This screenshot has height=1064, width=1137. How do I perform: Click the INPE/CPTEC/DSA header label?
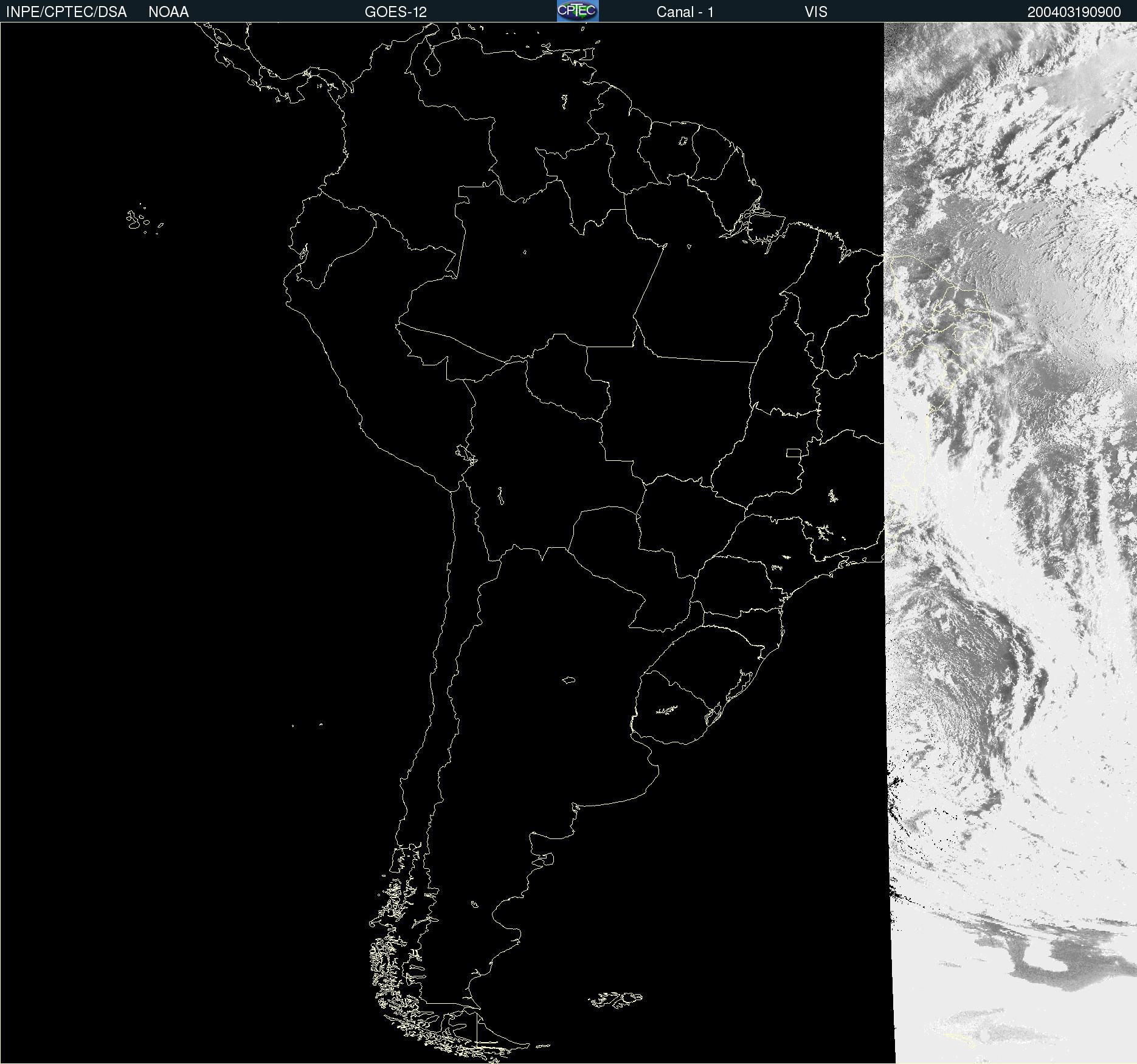tap(66, 12)
